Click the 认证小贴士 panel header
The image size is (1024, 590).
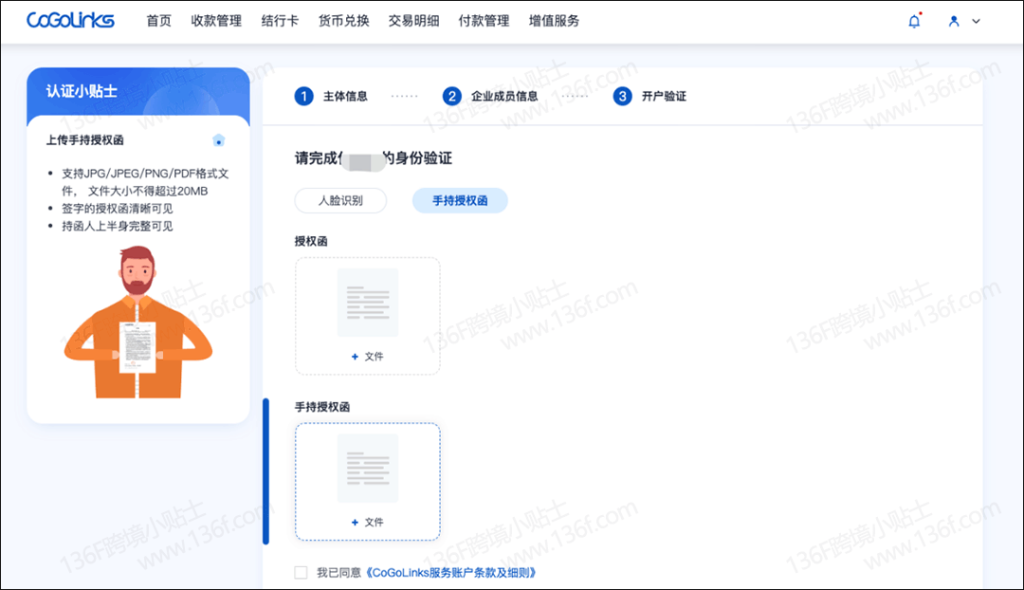(x=138, y=91)
